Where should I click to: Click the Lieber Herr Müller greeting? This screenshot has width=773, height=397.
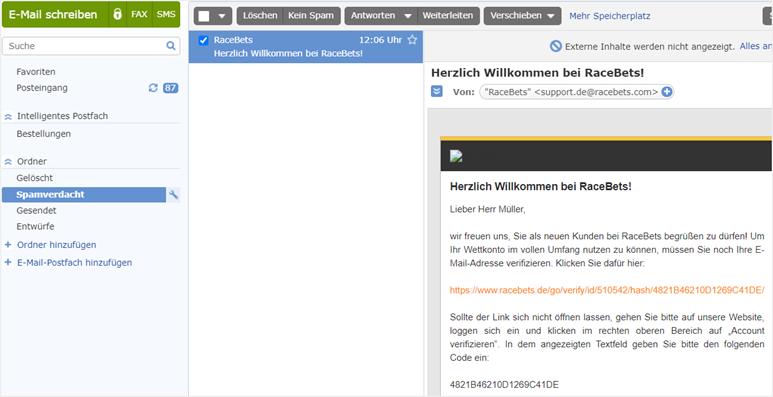point(488,209)
